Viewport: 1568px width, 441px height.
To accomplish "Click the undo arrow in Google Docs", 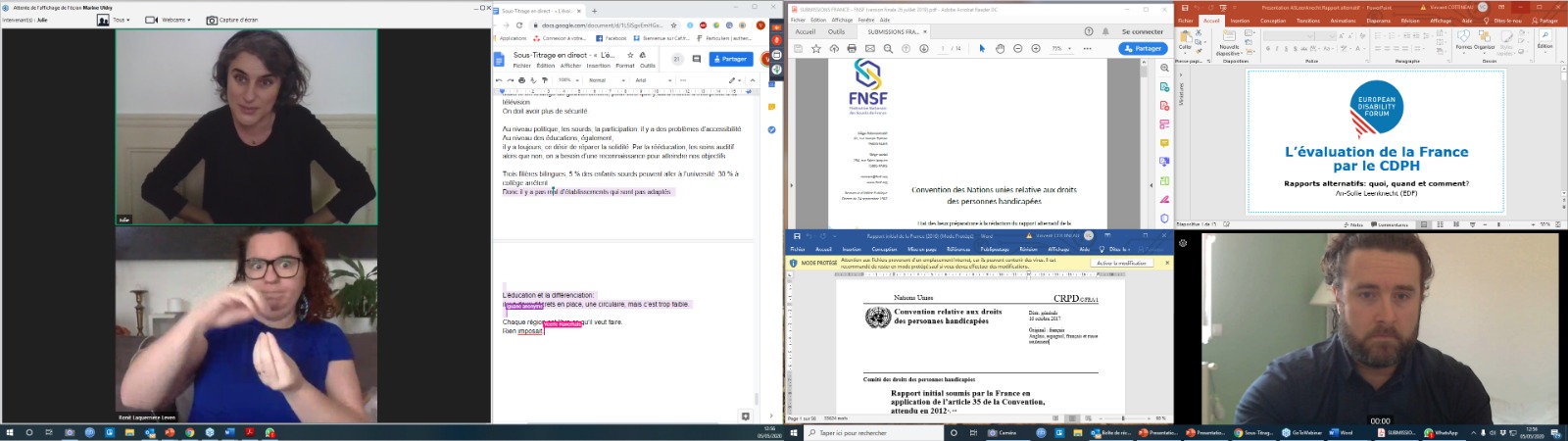I will (x=499, y=80).
